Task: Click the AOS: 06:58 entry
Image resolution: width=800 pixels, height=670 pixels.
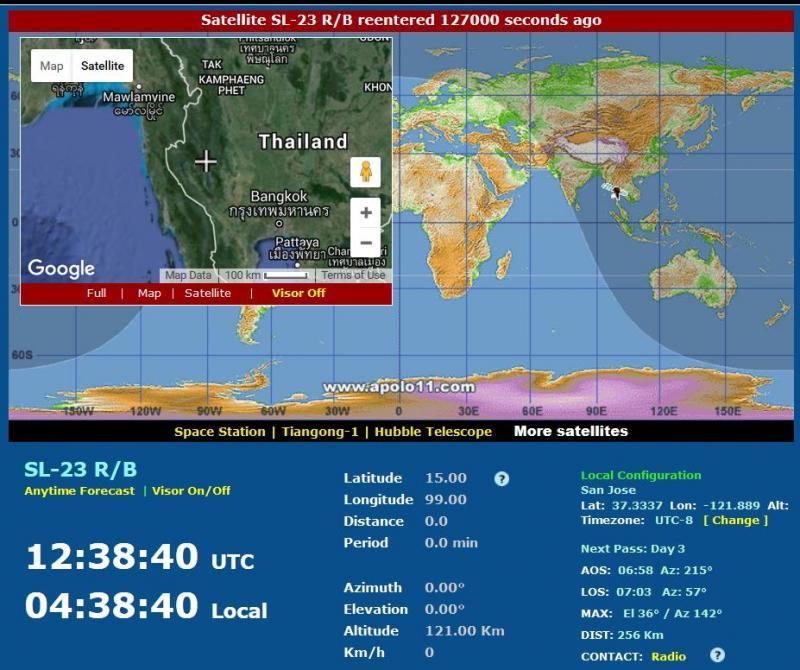Action: [646, 570]
